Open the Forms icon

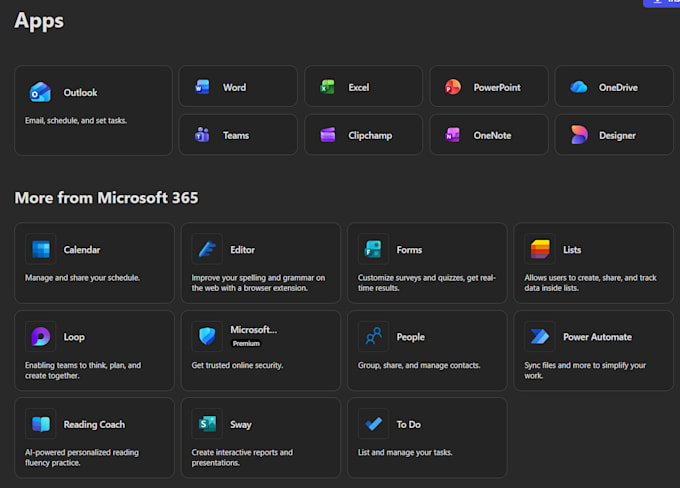tap(373, 249)
